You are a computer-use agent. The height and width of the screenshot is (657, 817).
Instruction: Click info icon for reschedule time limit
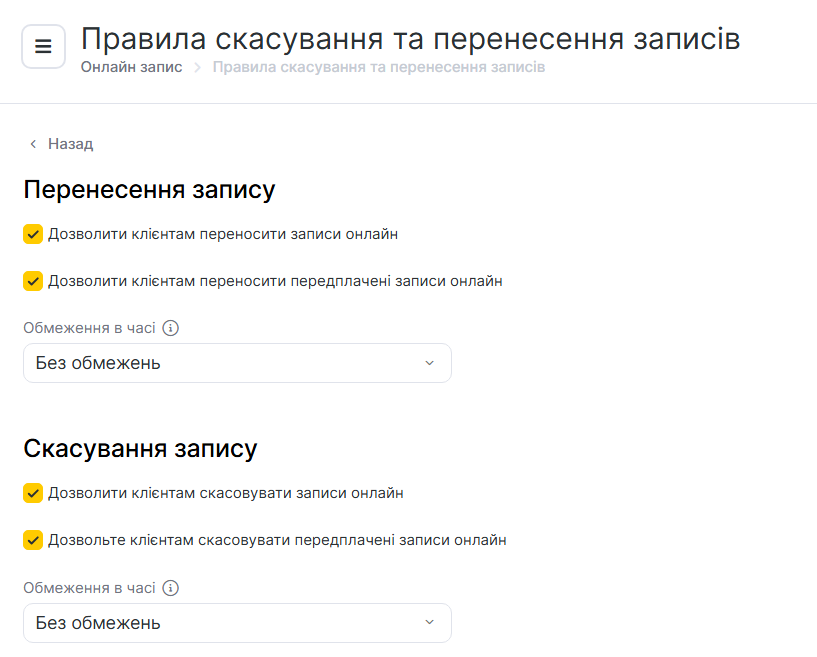170,328
